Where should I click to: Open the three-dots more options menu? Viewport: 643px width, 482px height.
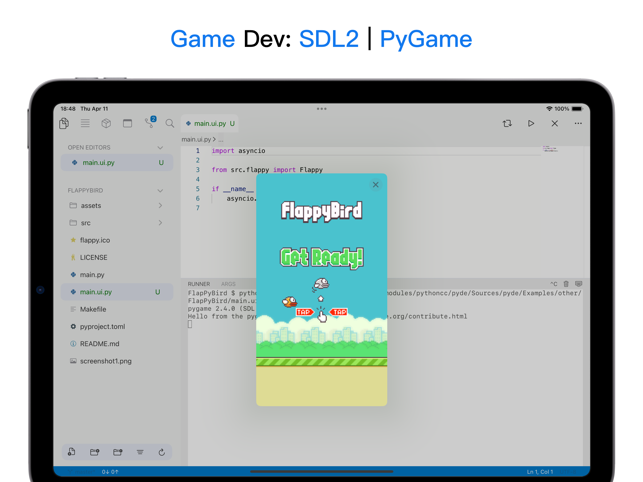coord(578,124)
